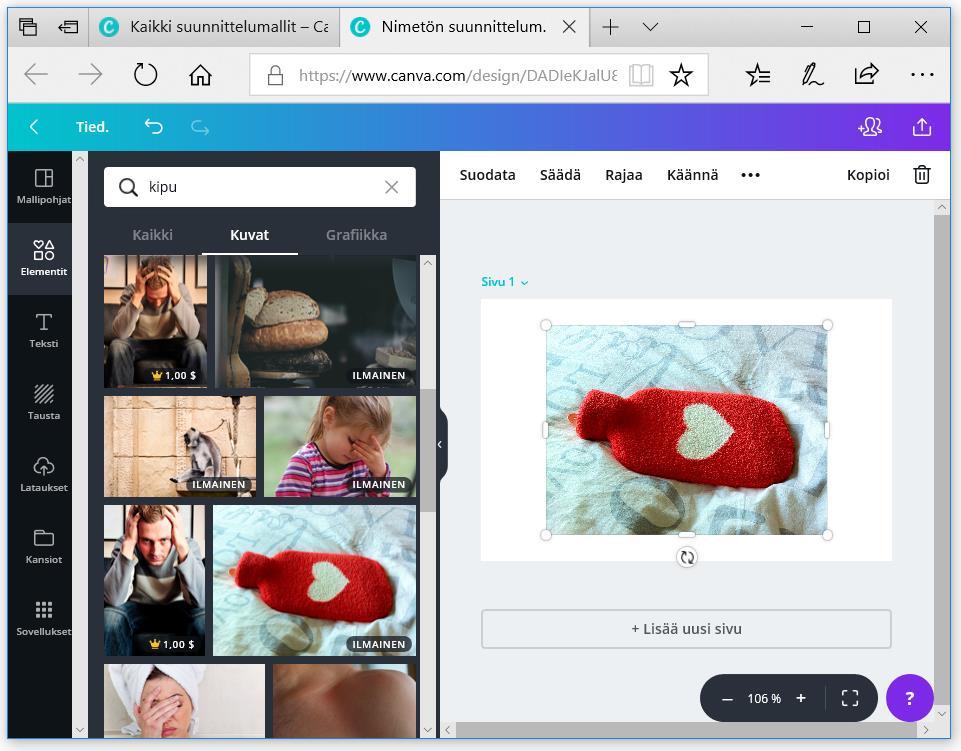This screenshot has width=961, height=751.
Task: Click in the kipu search field
Action: pyautogui.click(x=260, y=187)
